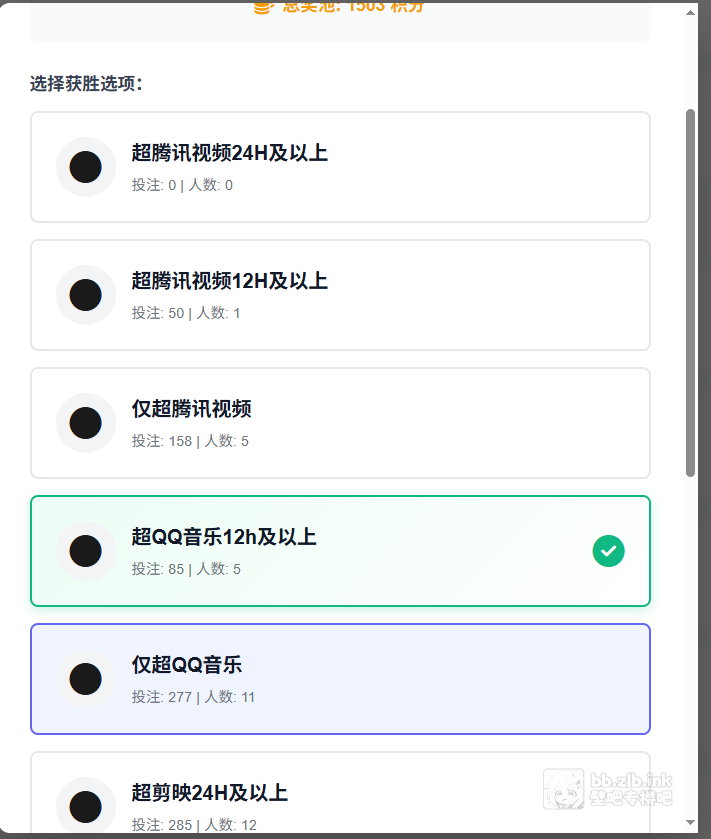Click the coin icon next to 总奖池
The width and height of the screenshot is (711, 839).
pos(262,6)
